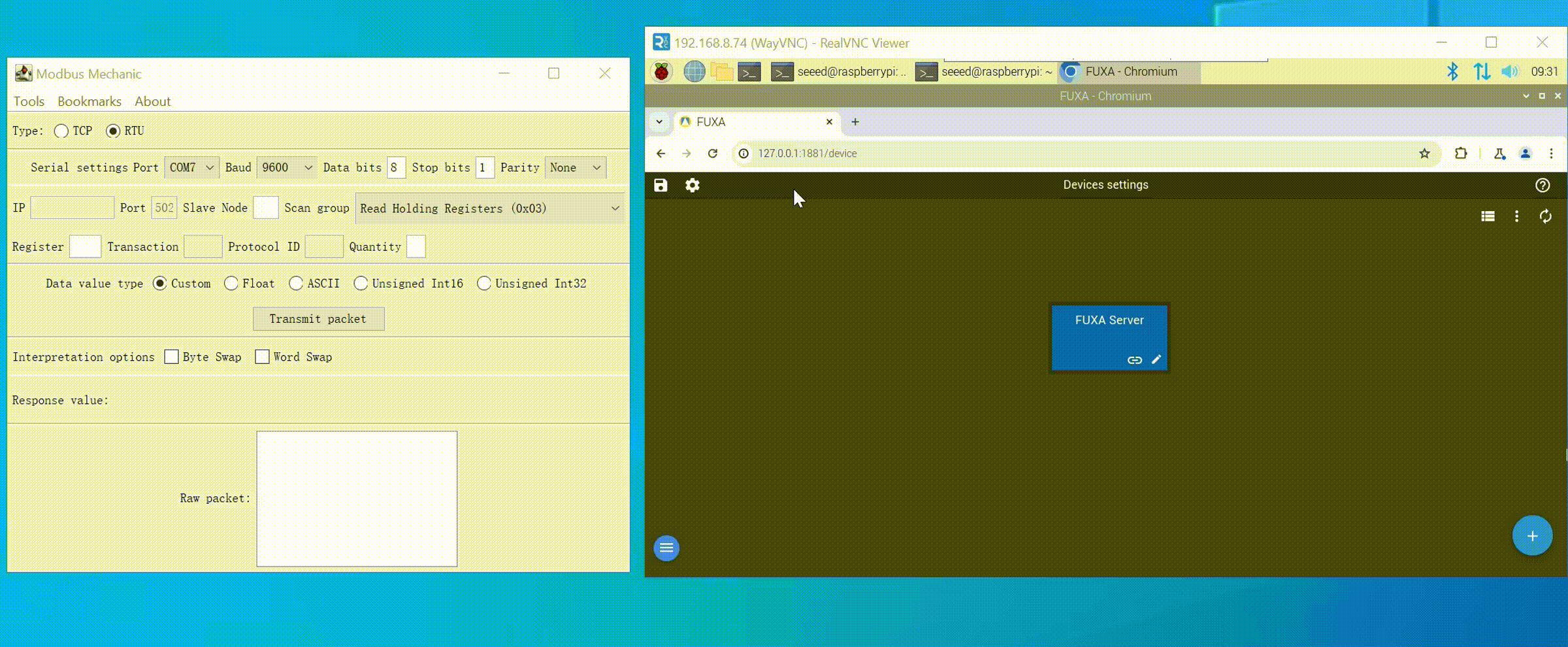
Task: Open the file manager folder icon in Pi panel
Action: click(722, 72)
